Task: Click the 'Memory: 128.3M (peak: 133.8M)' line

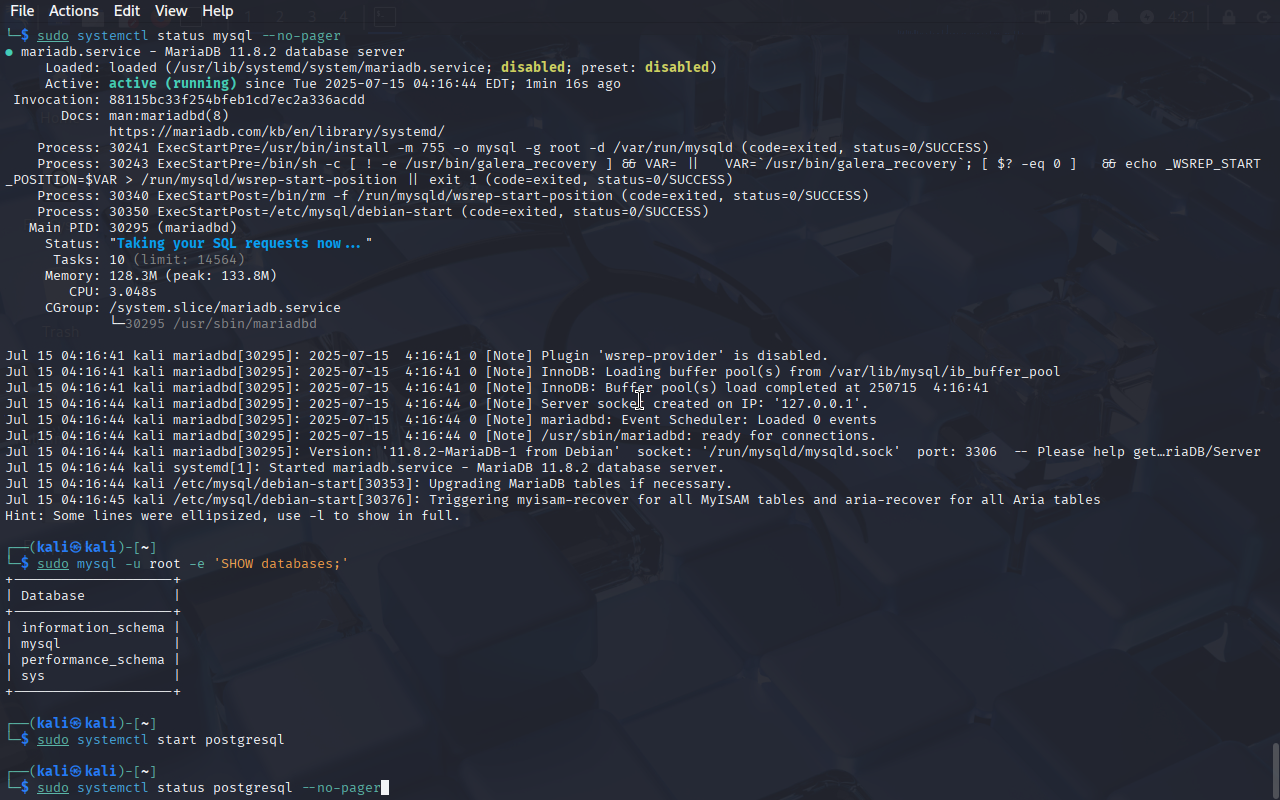Action: [x=161, y=276]
